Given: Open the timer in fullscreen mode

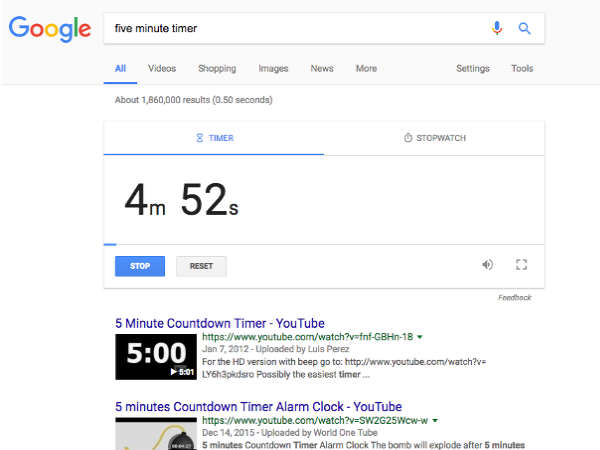Looking at the screenshot, I should tap(521, 264).
